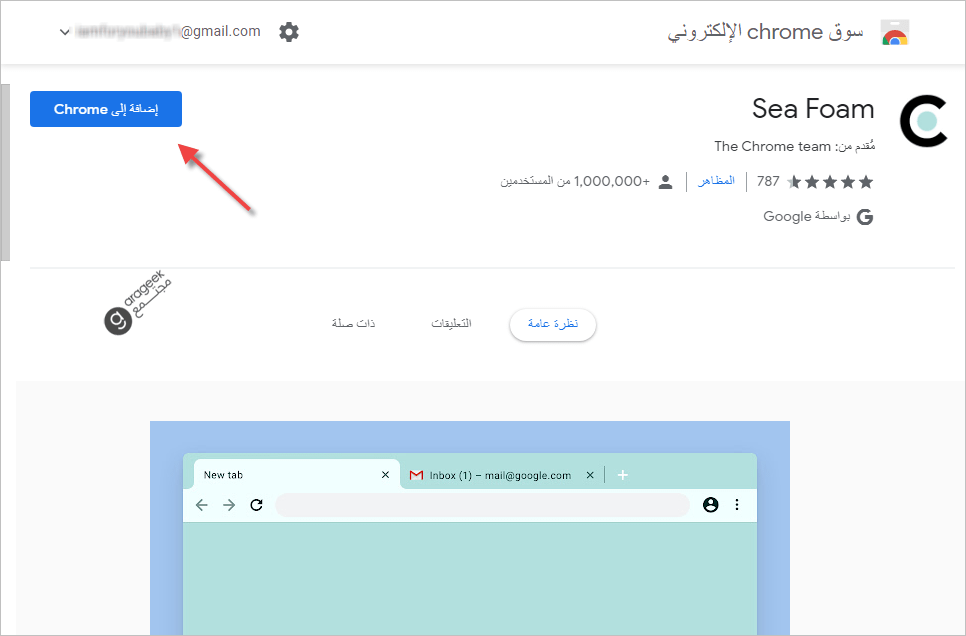Image resolution: width=966 pixels, height=636 pixels.
Task: Click the users person icon
Action: click(x=665, y=182)
